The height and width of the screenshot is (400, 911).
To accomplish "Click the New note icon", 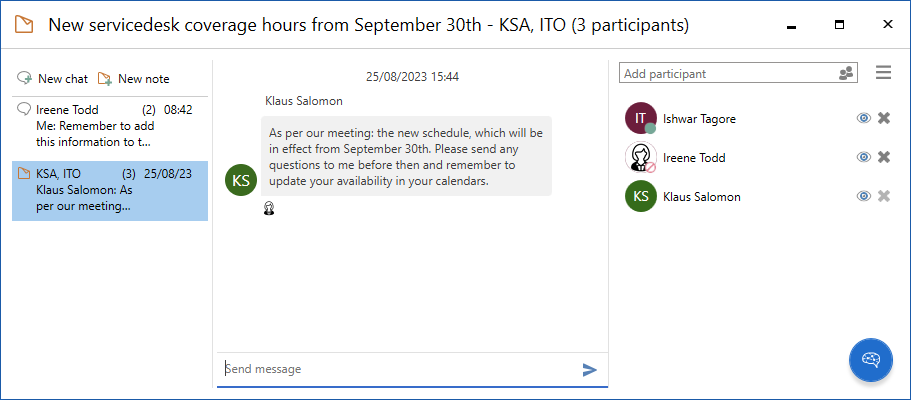I will (105, 78).
